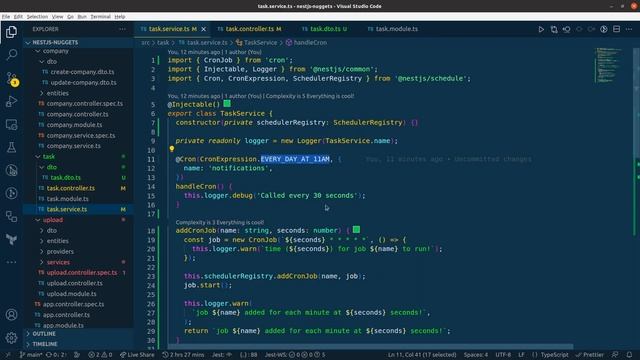Open remote window icon in status bar

7,355
